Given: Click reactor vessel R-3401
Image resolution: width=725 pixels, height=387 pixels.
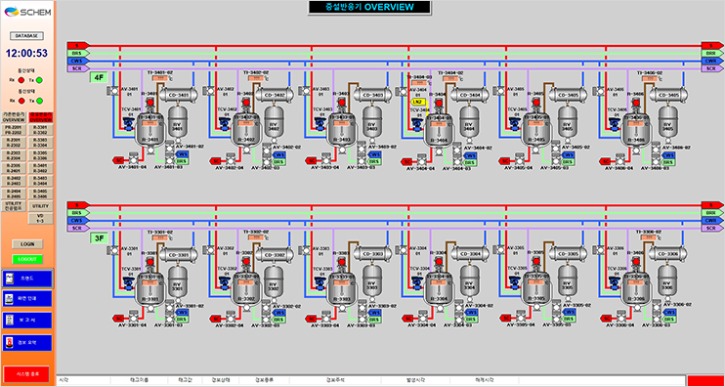Looking at the screenshot, I should click(x=150, y=130).
